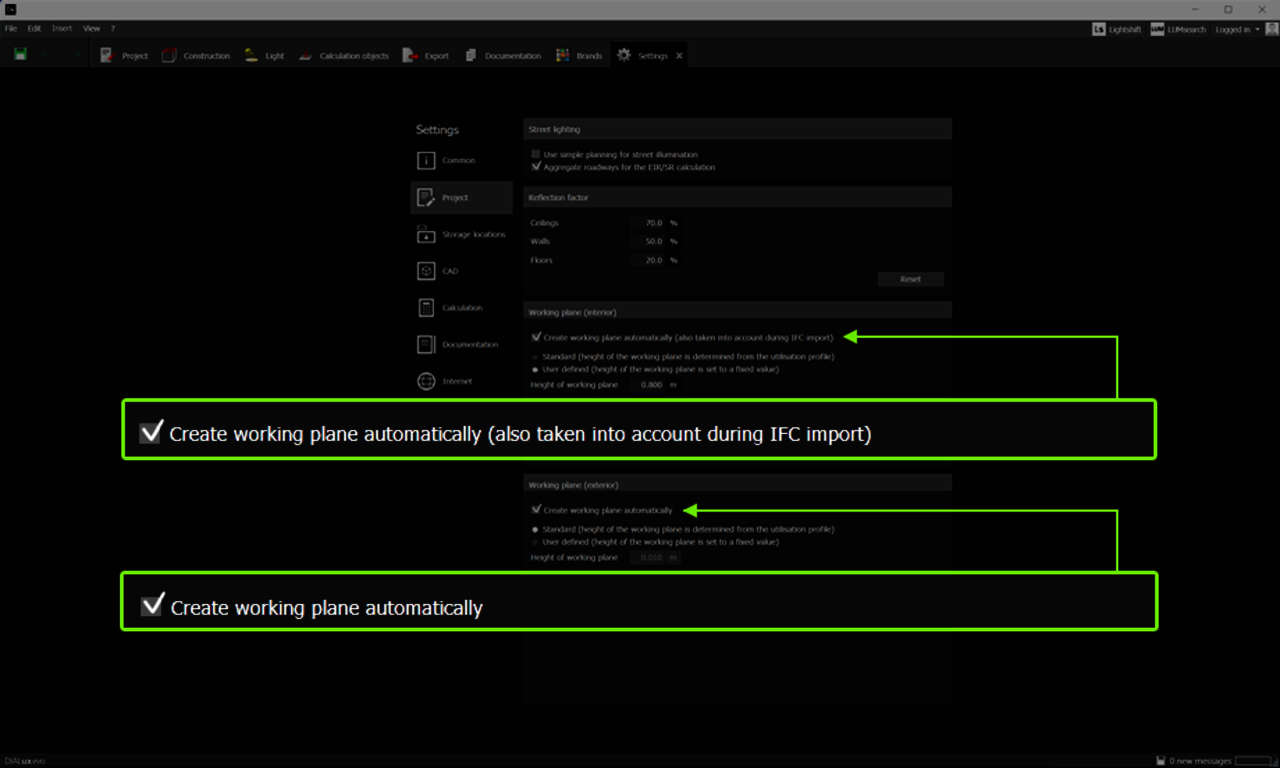Click the green Save icon in toolbar

(20, 55)
